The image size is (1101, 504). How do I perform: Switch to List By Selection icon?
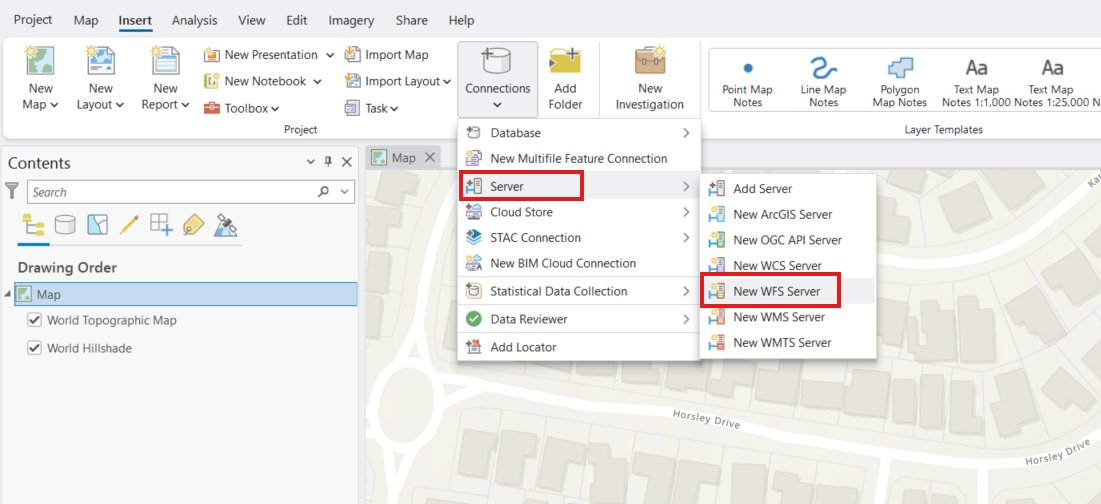click(98, 224)
